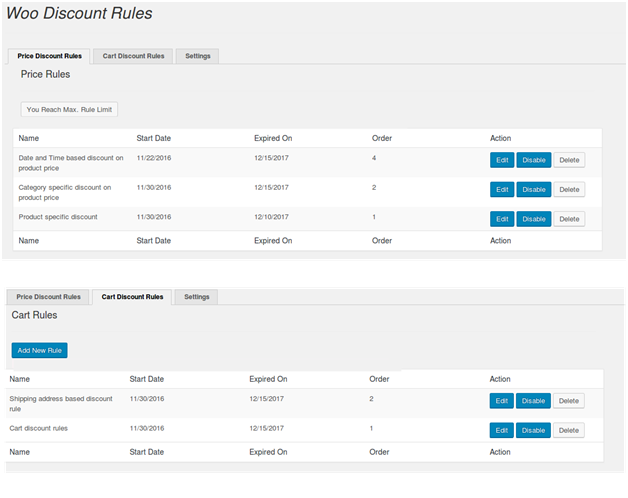Delete the Date and Time based discount rule

(569, 160)
